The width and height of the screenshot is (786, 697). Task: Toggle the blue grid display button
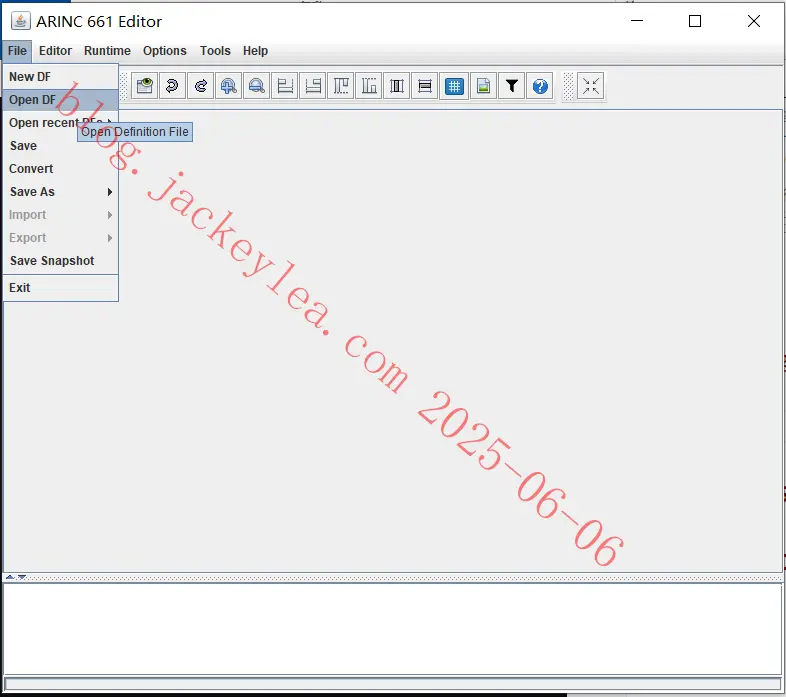[x=454, y=86]
